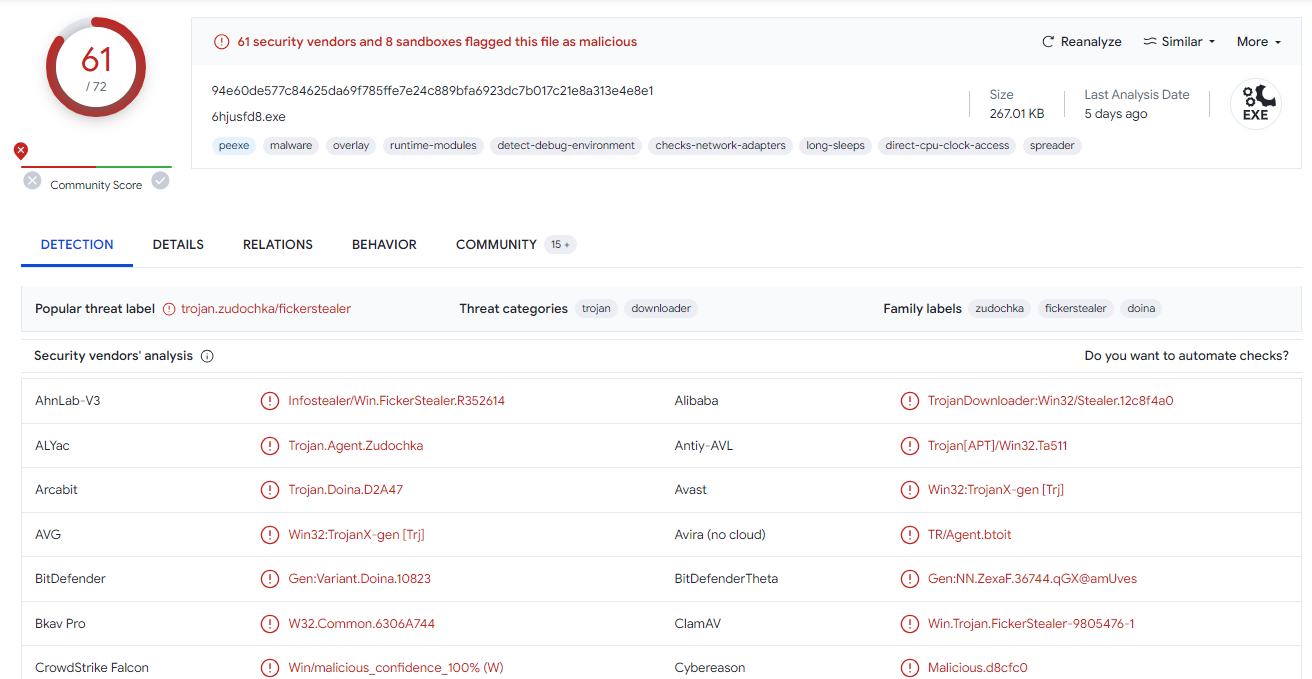
Task: Click the red location marker above Community Score
Action: pos(20,151)
